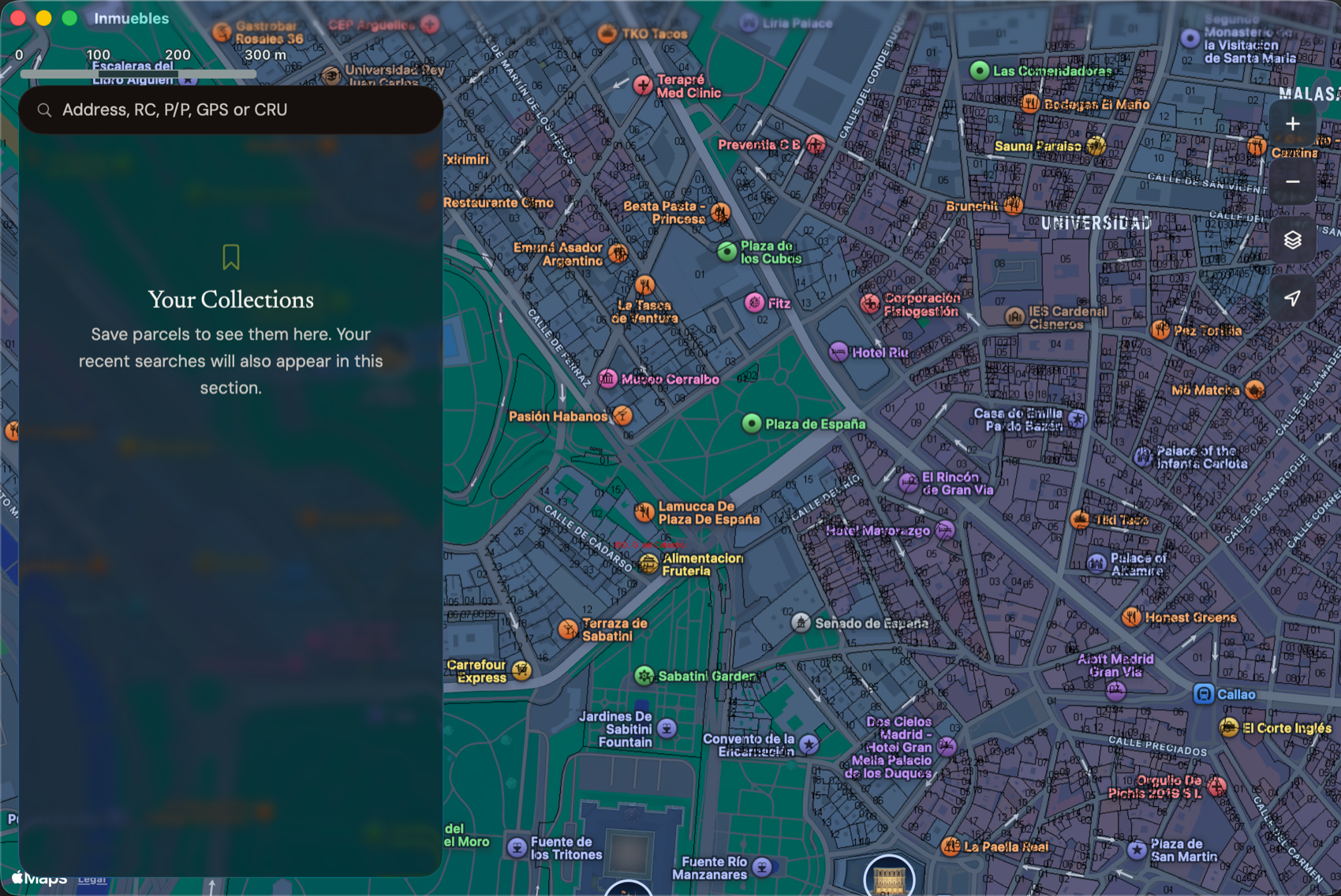Screen dimensions: 1341x896
Task: Click the UNIVERSIDAD district label
Action: pos(1096,223)
